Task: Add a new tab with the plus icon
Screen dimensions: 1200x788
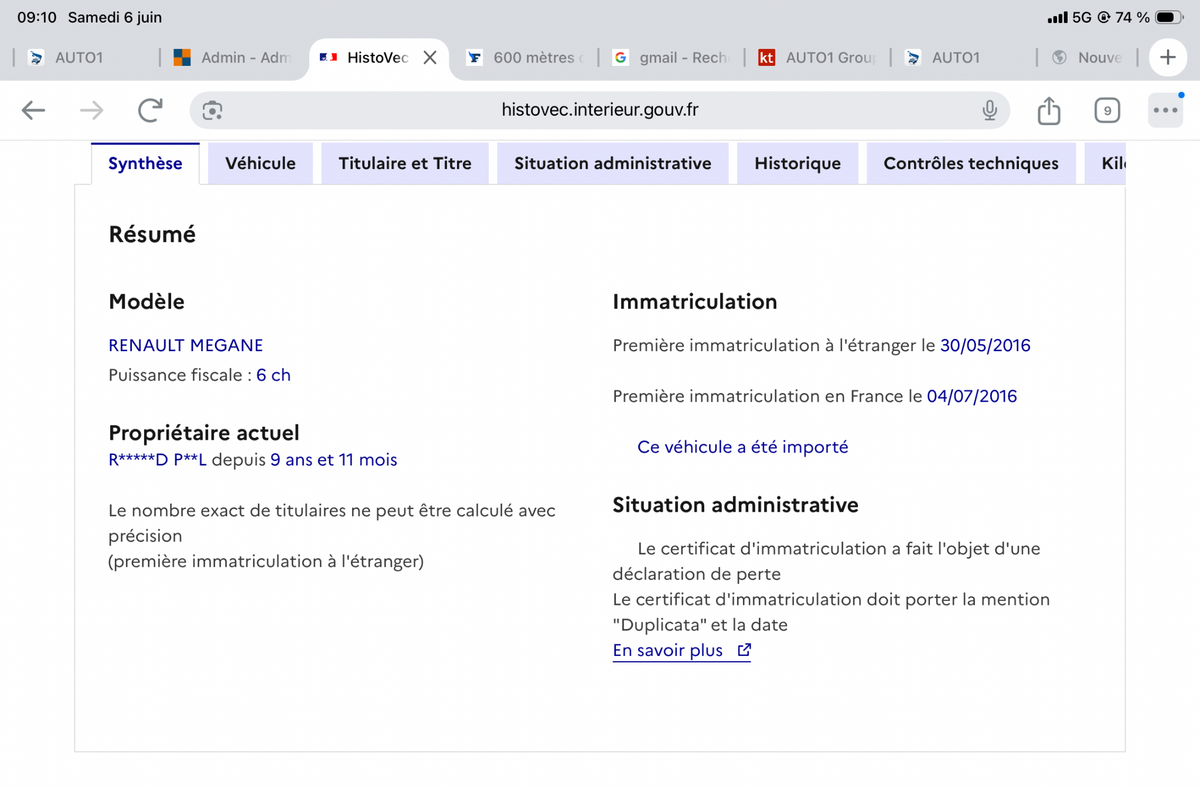Action: pyautogui.click(x=1167, y=57)
